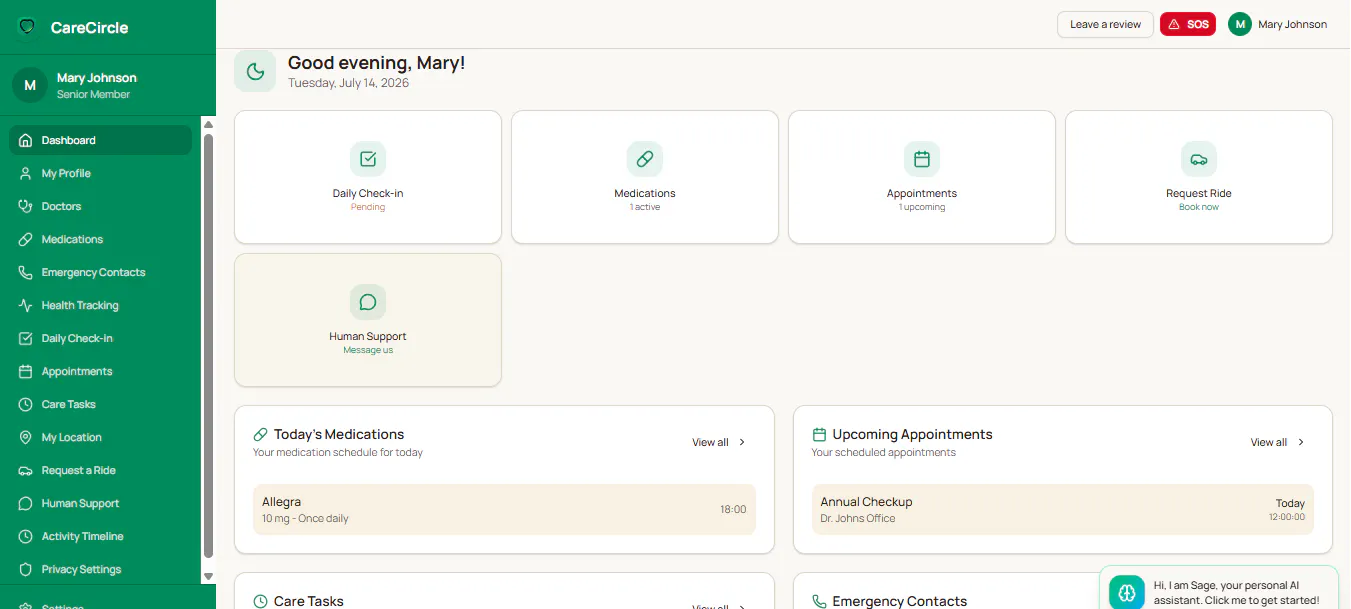Click the Privacy Settings shield icon
This screenshot has width=1351, height=609.
pos(26,569)
